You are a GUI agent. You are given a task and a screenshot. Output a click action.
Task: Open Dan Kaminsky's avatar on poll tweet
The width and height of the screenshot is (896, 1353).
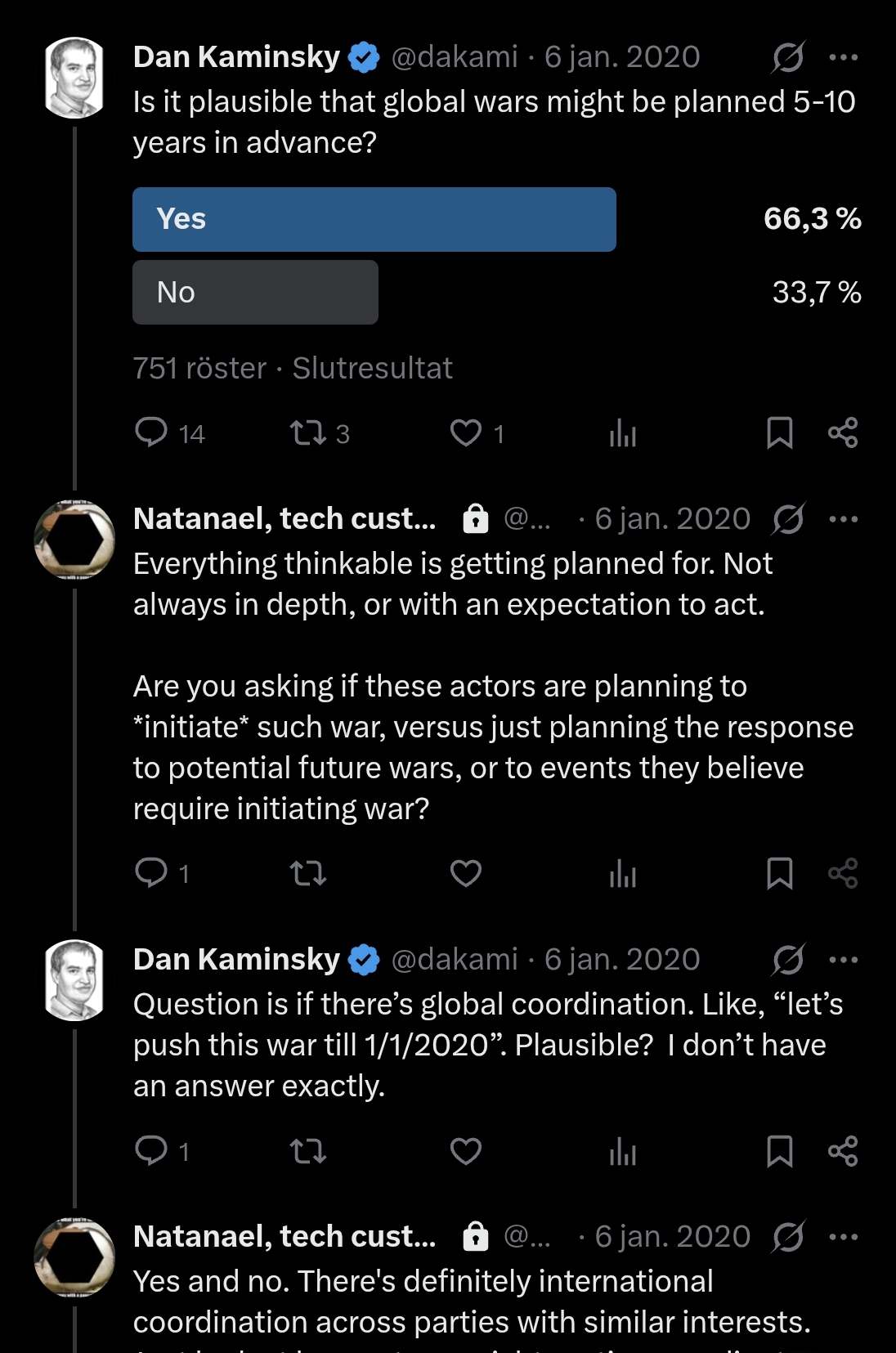point(74,78)
